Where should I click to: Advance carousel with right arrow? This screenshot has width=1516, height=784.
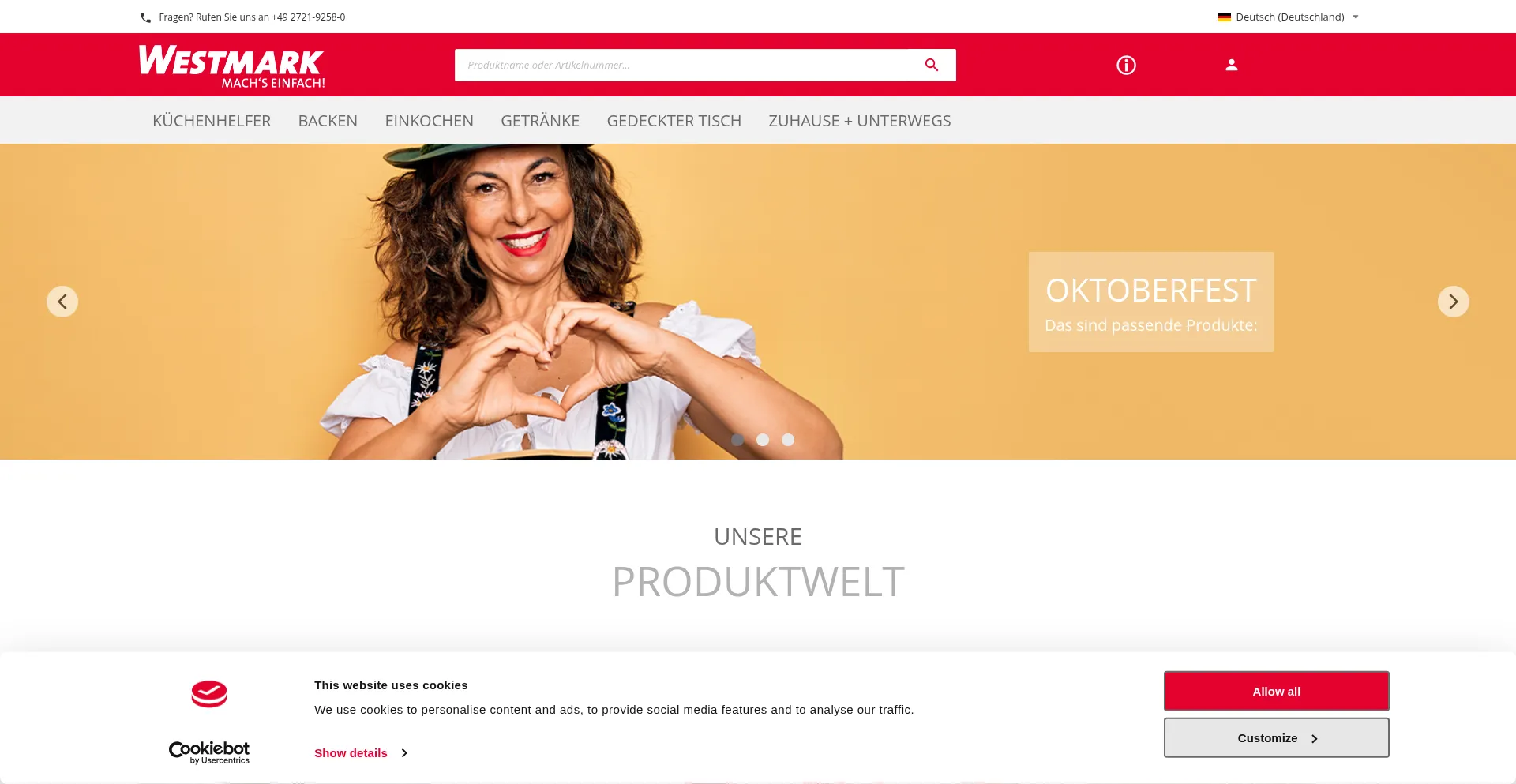(1453, 302)
